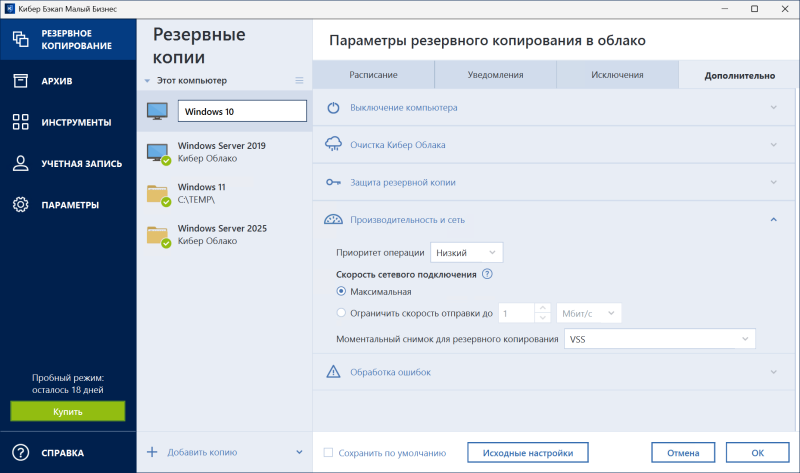Open the Архив section icon
Image resolution: width=800 pixels, height=473 pixels.
click(x=20, y=80)
